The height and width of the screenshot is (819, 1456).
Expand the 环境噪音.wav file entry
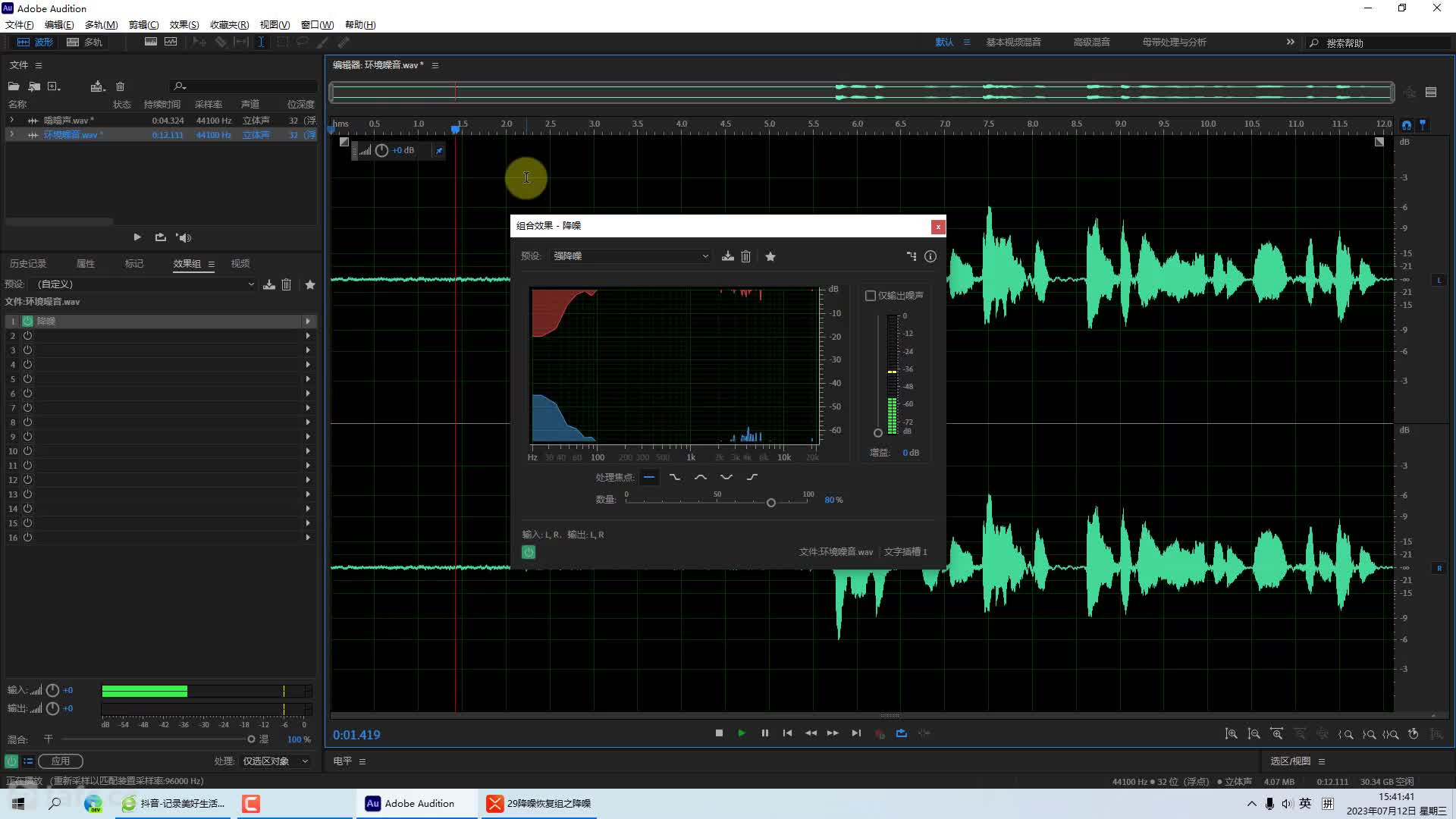tap(11, 134)
